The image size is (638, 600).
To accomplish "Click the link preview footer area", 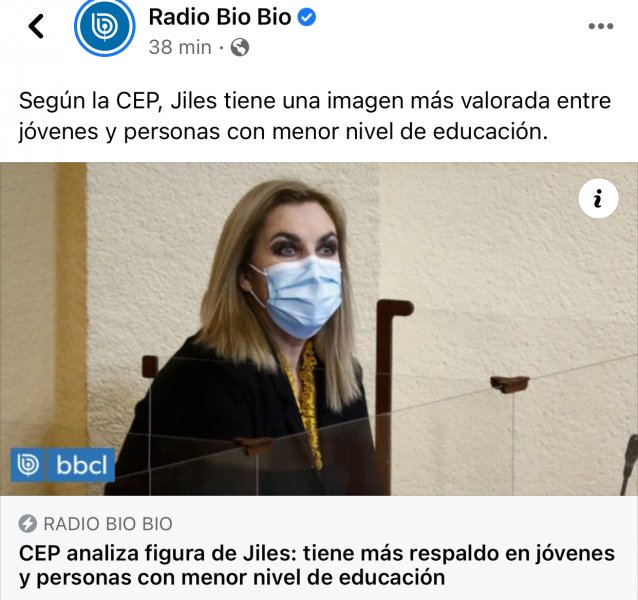I will [319, 548].
